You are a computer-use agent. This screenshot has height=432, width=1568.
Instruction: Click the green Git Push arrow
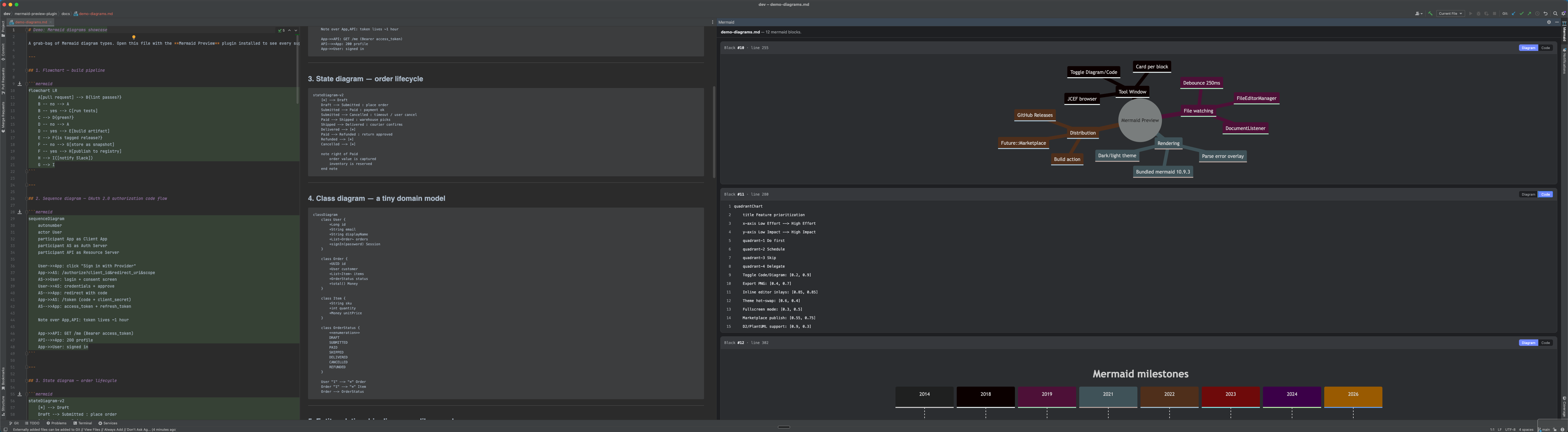[x=1530, y=13]
